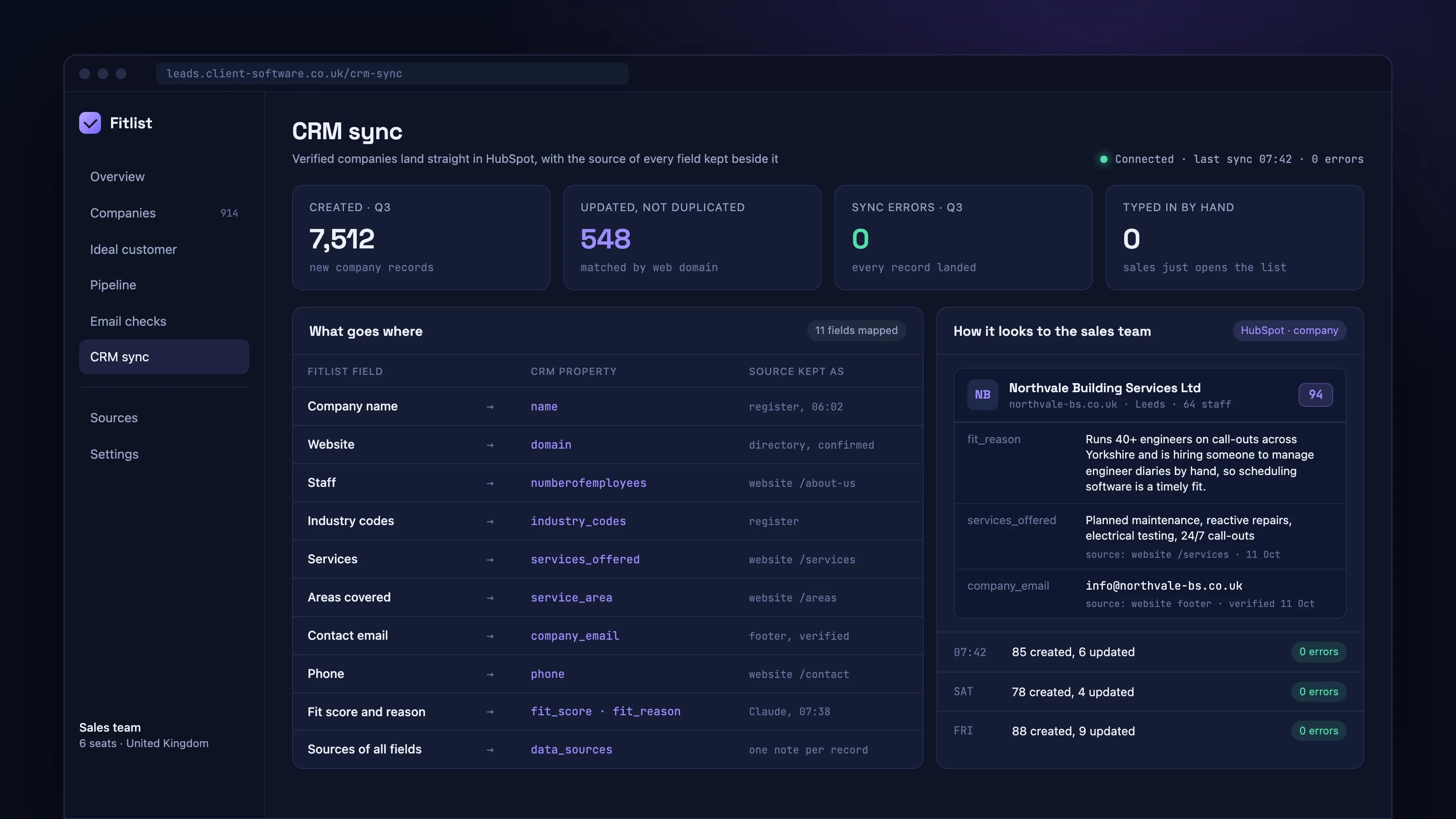Image resolution: width=1456 pixels, height=819 pixels.
Task: Click the industry_codes CRM property
Action: click(578, 521)
